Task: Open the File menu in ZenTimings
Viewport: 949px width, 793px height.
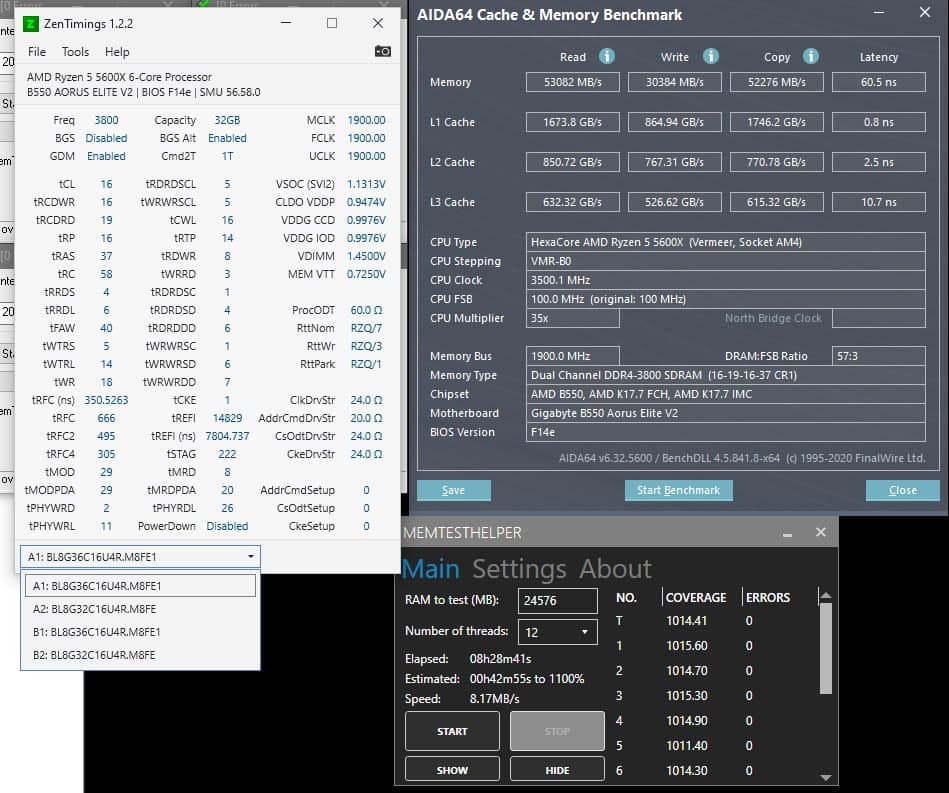Action: pos(37,52)
